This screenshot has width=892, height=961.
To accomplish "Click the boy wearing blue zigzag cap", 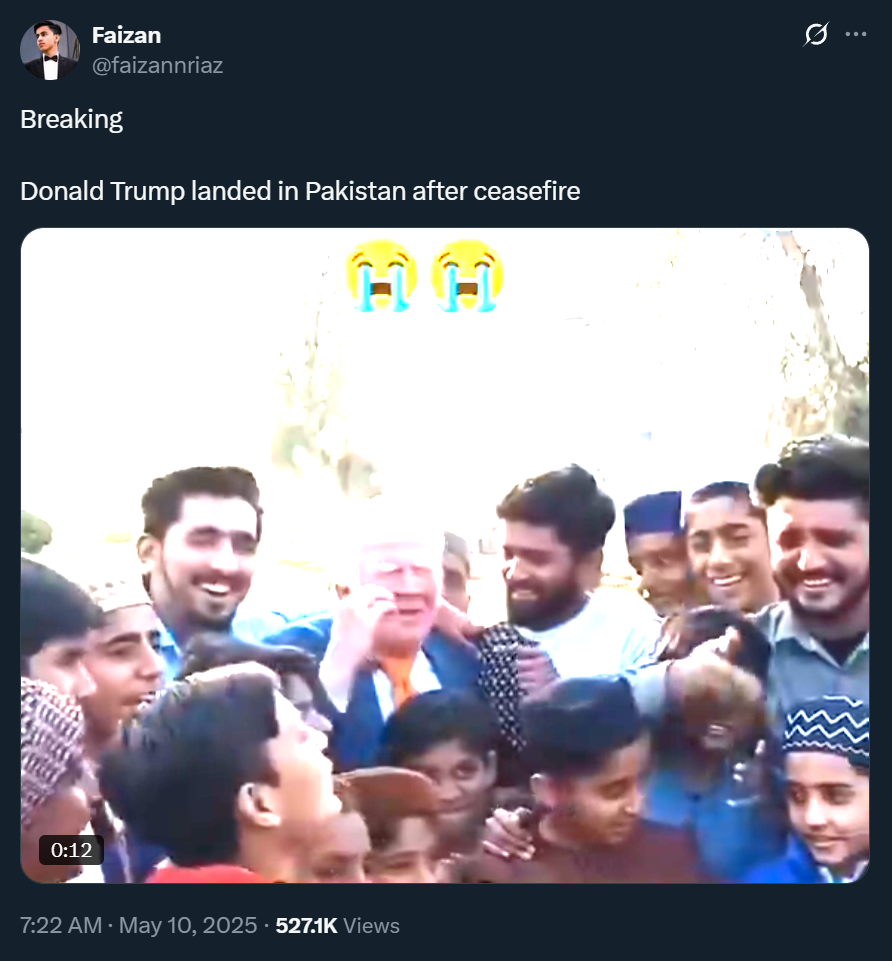I will 826,791.
